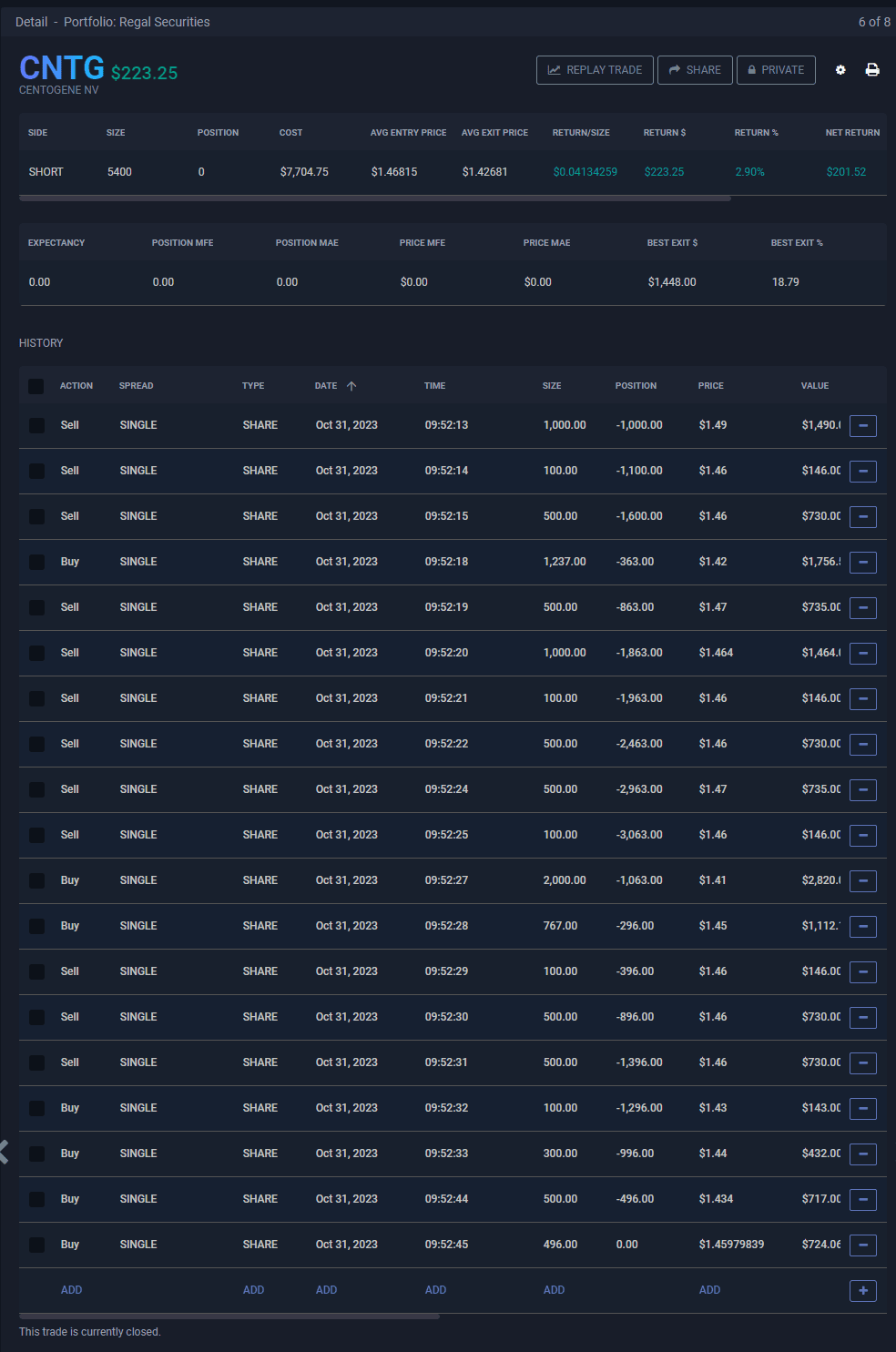Check the box for the 09:52:20 Sell row
This screenshot has height=1352, width=896.
coord(36,653)
